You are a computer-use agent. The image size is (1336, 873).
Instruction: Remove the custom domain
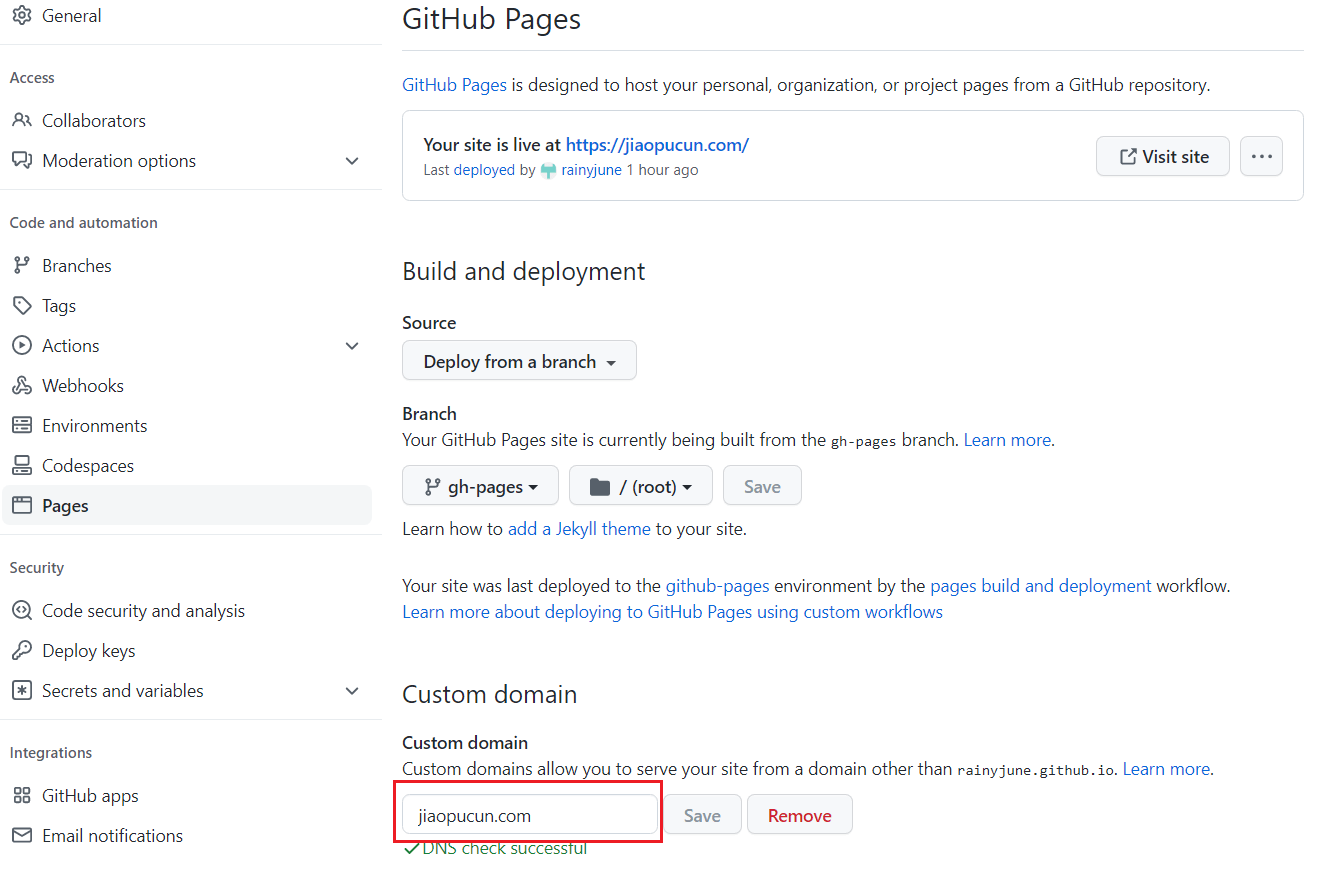click(799, 814)
